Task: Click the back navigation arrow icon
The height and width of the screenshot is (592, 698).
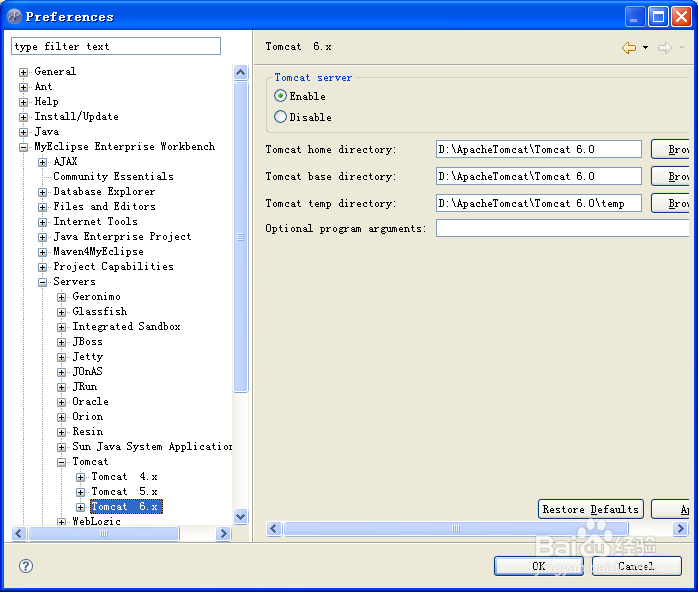Action: 629,48
